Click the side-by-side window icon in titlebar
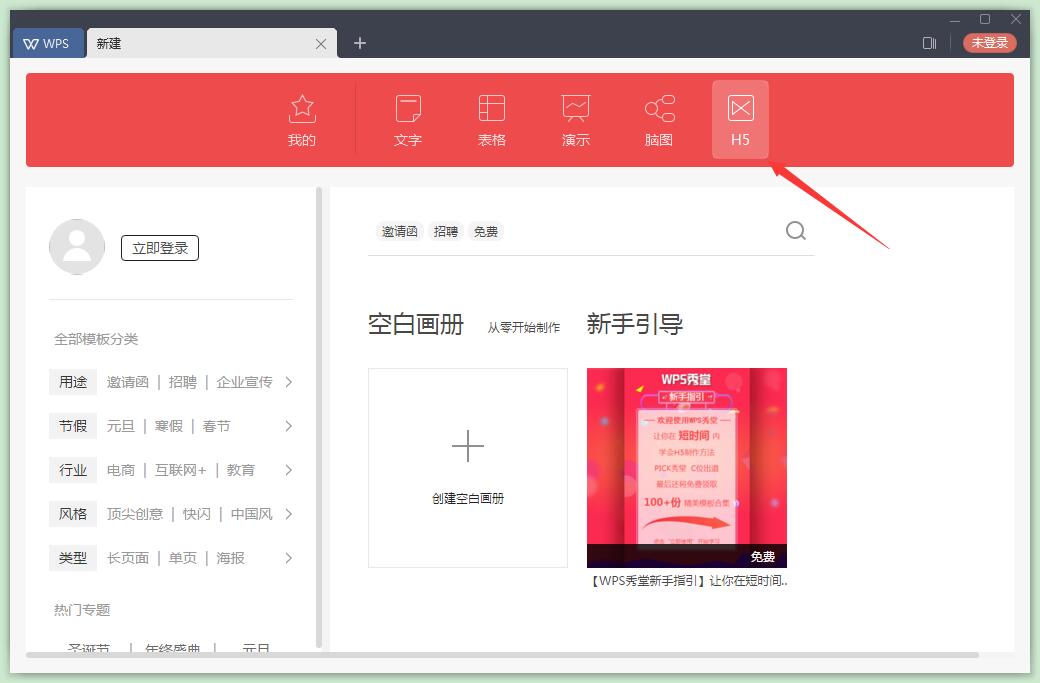 (x=929, y=43)
